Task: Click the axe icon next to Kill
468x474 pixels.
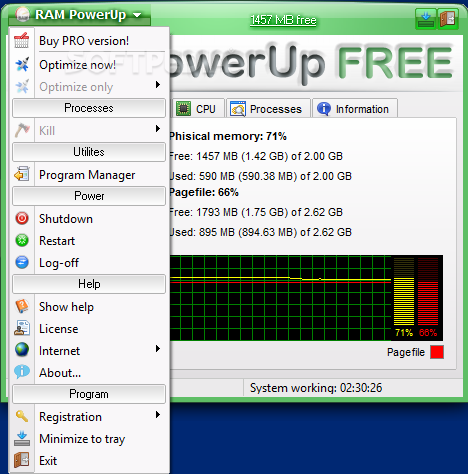Action: coord(22,130)
